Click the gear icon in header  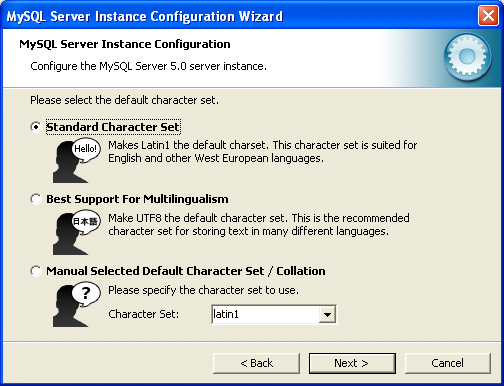[x=467, y=57]
